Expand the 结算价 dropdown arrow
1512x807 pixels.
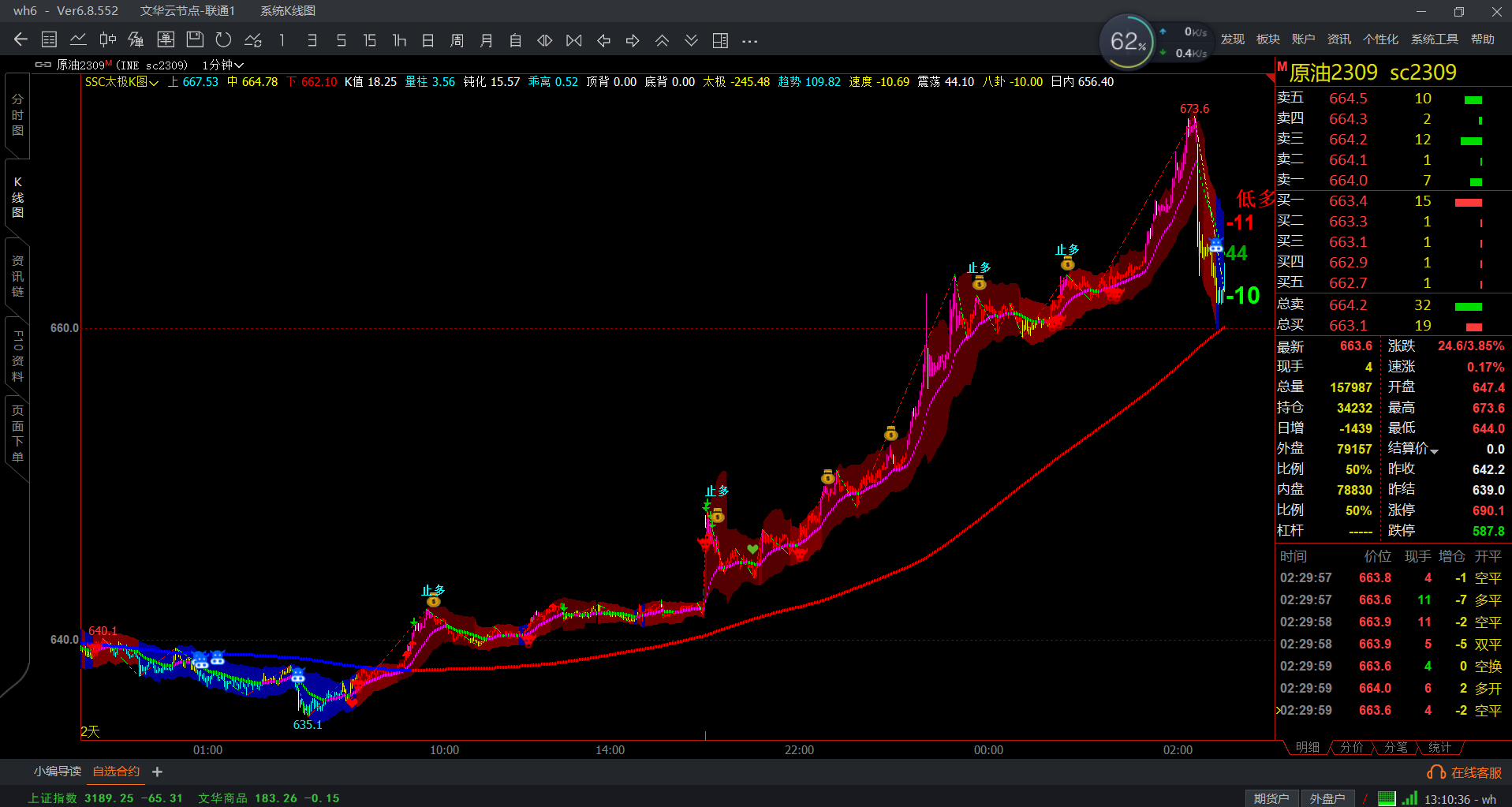pyautogui.click(x=1434, y=451)
